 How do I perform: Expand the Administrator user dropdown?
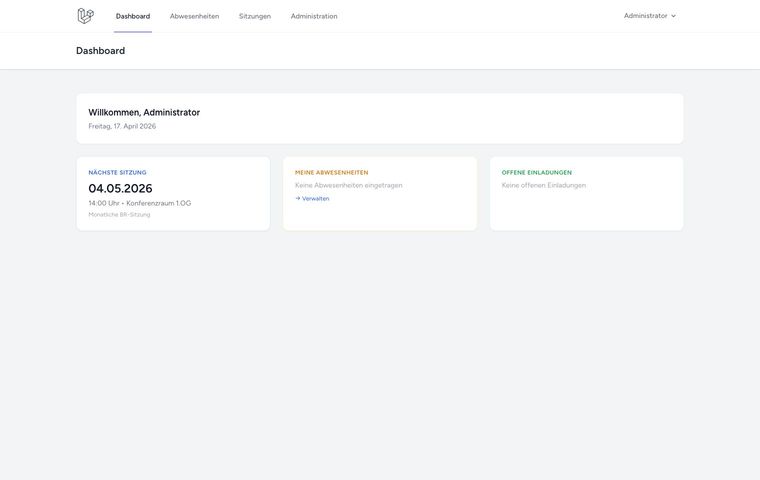coord(649,16)
